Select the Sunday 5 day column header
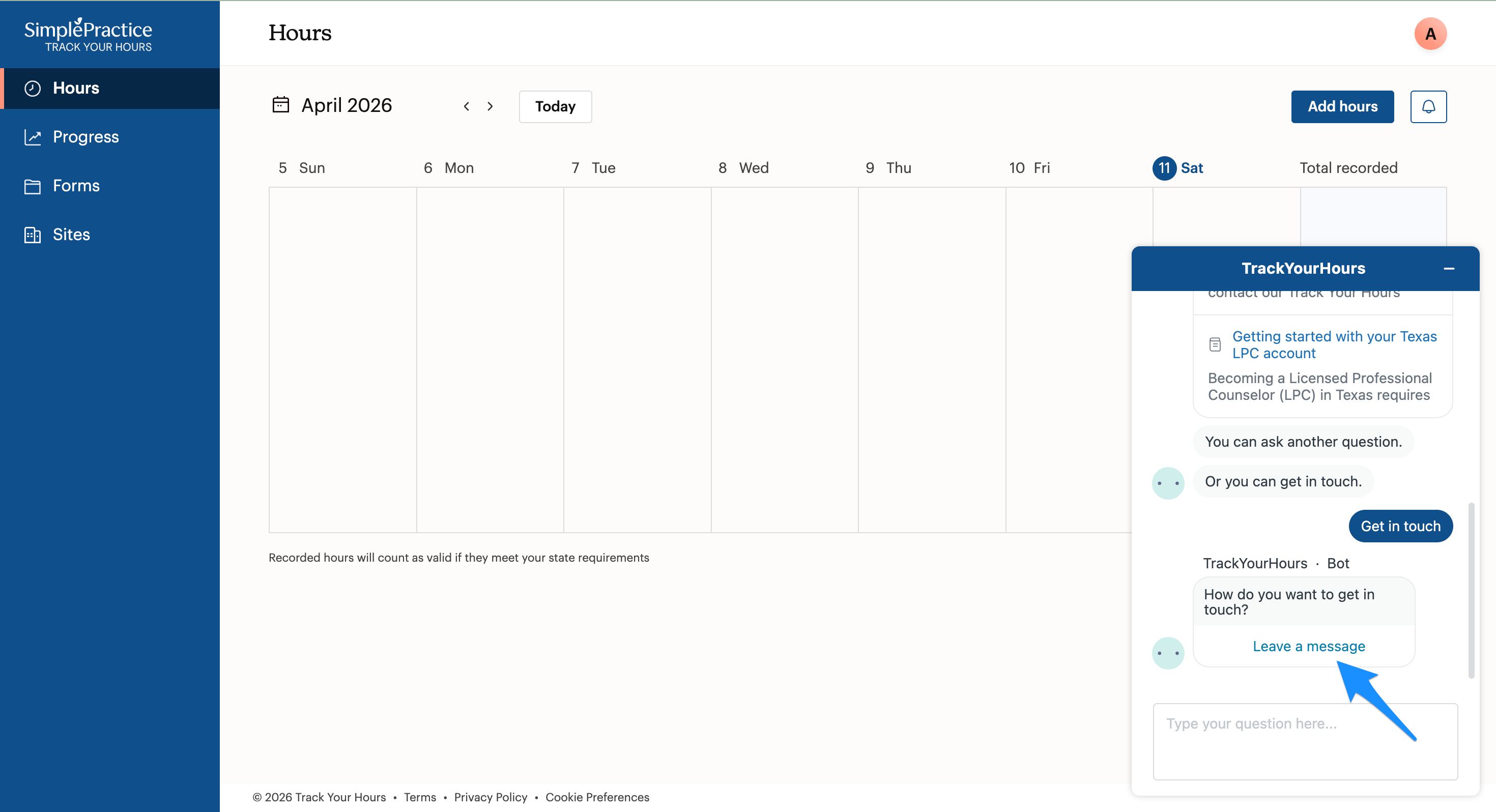 [x=301, y=168]
